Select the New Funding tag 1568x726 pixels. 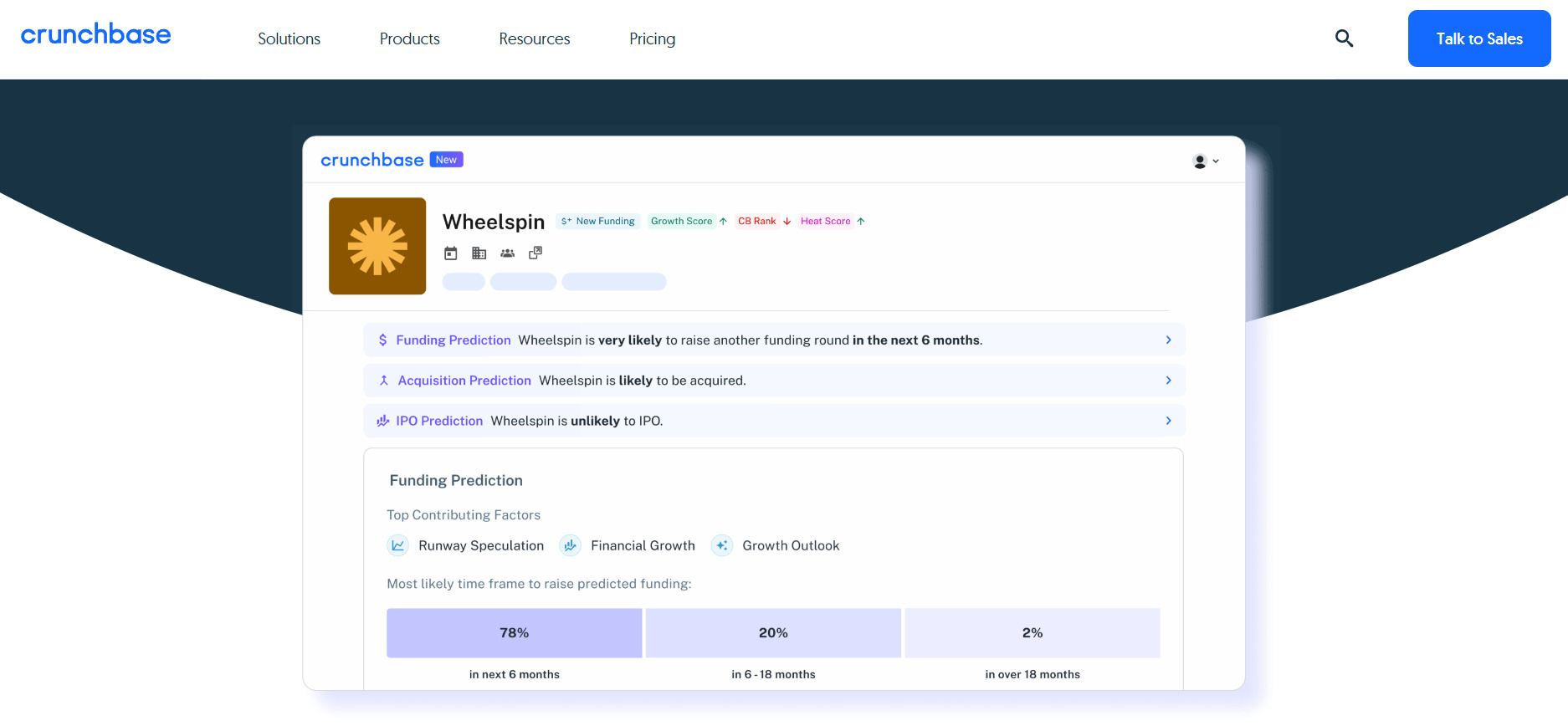click(598, 221)
